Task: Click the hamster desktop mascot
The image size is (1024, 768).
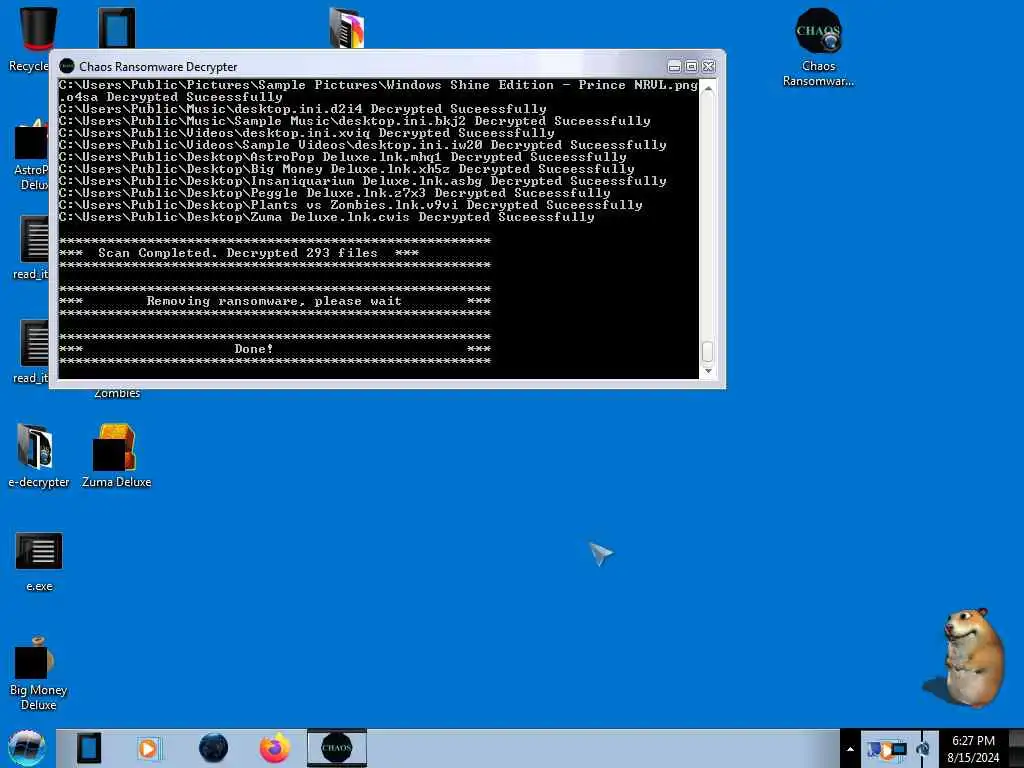Action: point(967,657)
